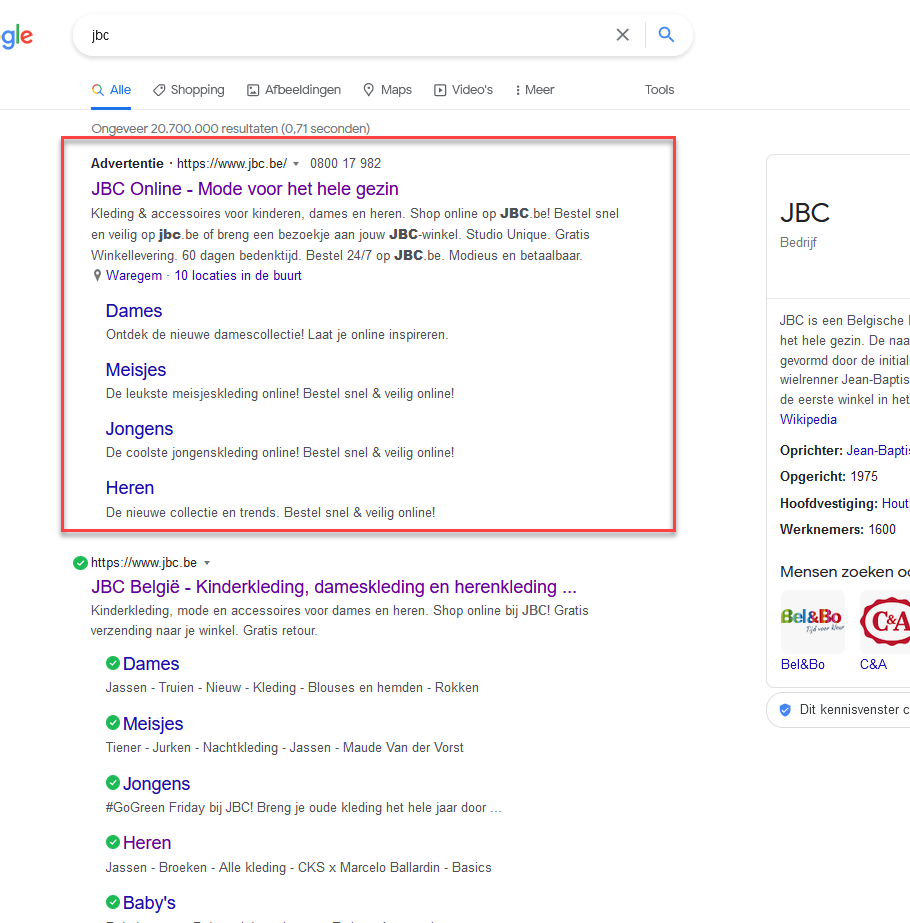Open the organic Heren sitelink
Screen dimensions: 910x923
point(147,842)
